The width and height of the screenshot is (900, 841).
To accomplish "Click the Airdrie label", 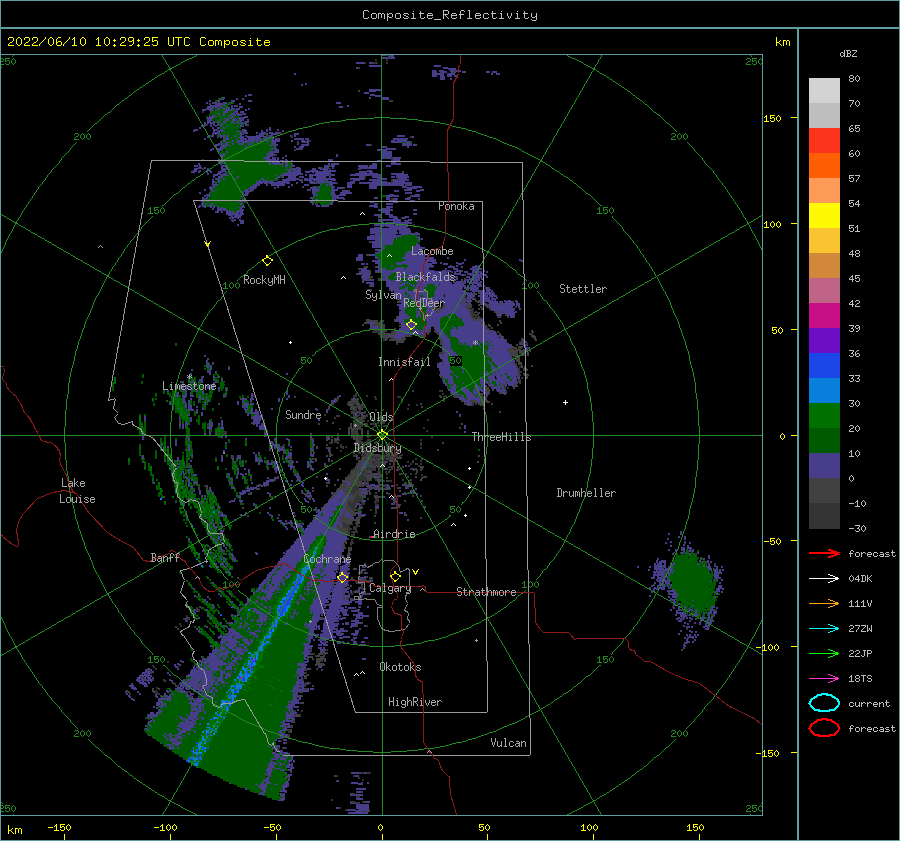I will coord(394,534).
